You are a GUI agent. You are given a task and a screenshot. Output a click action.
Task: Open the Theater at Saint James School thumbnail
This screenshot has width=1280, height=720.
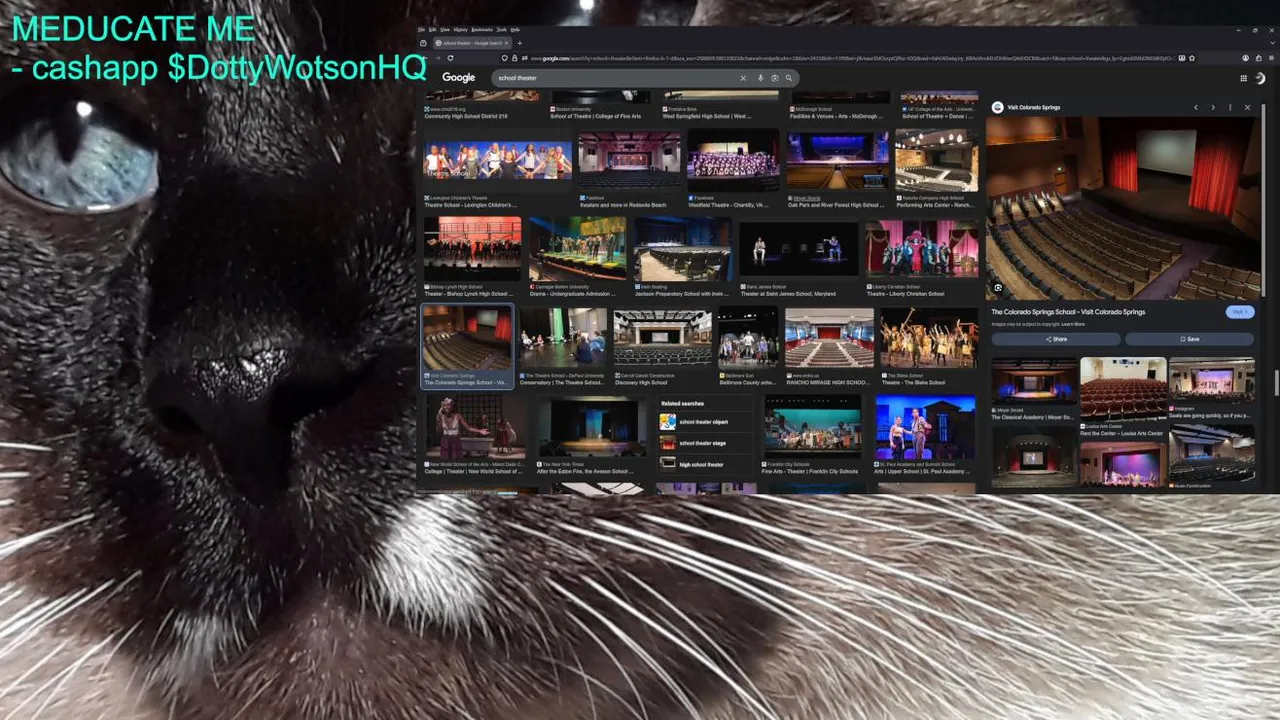click(x=799, y=250)
